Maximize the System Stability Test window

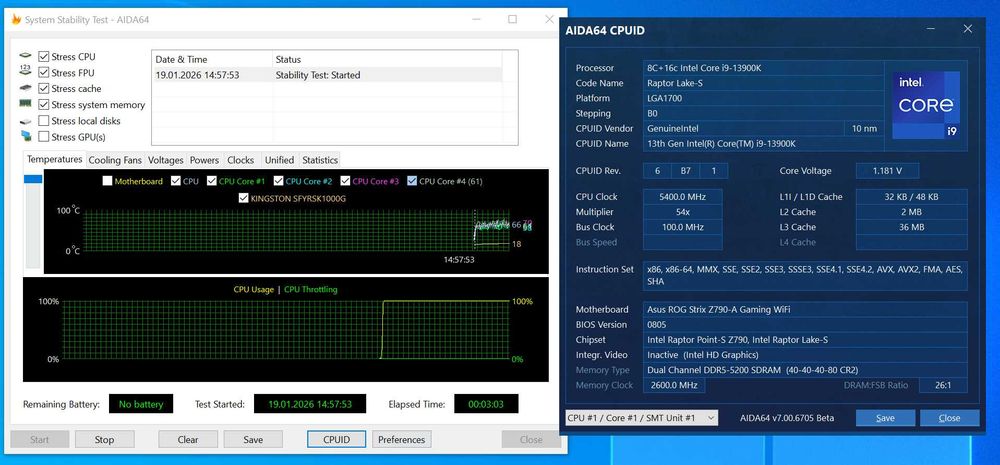point(512,19)
